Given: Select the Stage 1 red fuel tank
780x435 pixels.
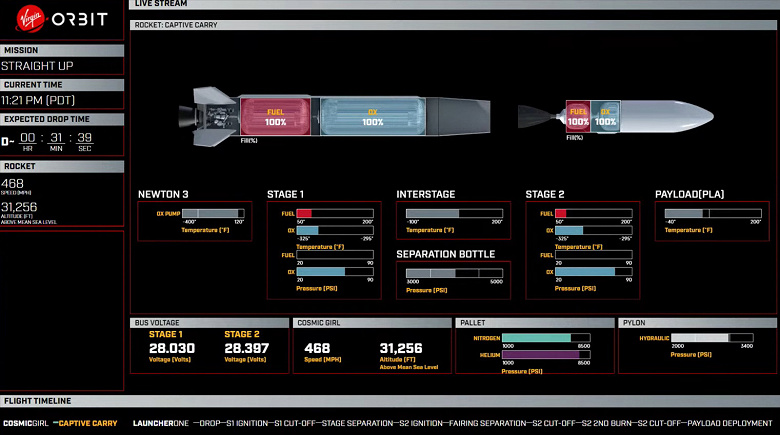Looking at the screenshot, I should point(276,117).
